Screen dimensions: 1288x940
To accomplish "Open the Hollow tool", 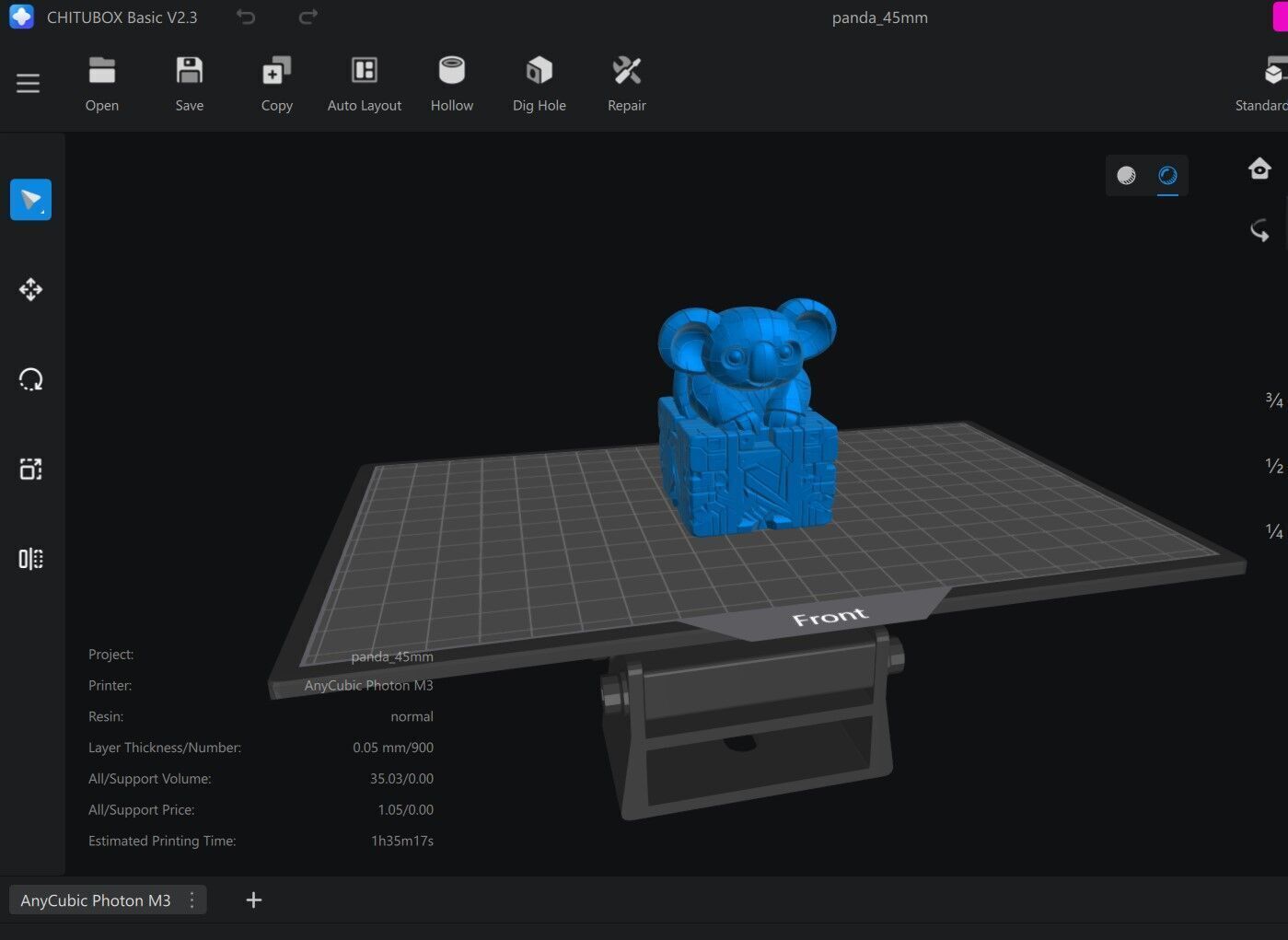I will (452, 84).
